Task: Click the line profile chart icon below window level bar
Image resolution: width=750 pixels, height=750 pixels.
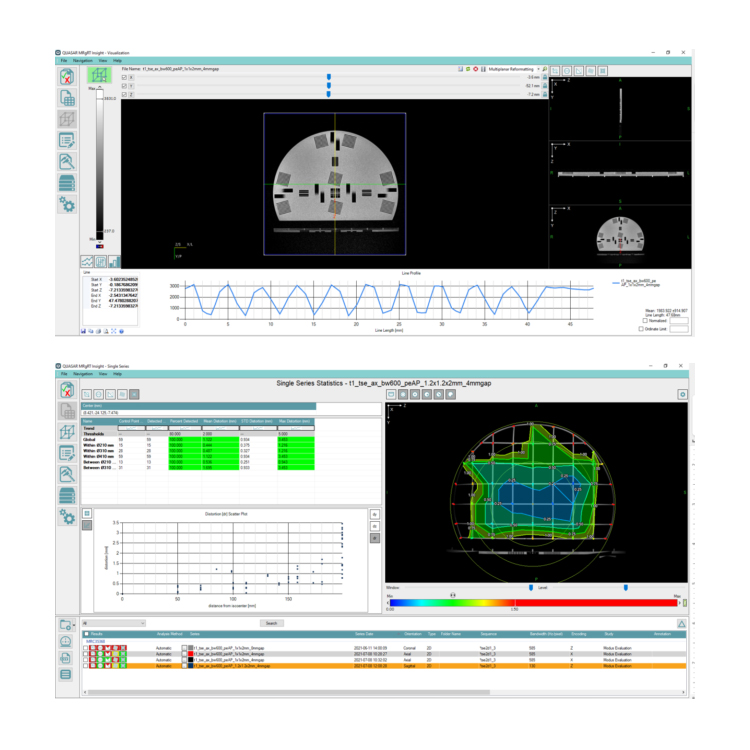Action: coord(87,261)
